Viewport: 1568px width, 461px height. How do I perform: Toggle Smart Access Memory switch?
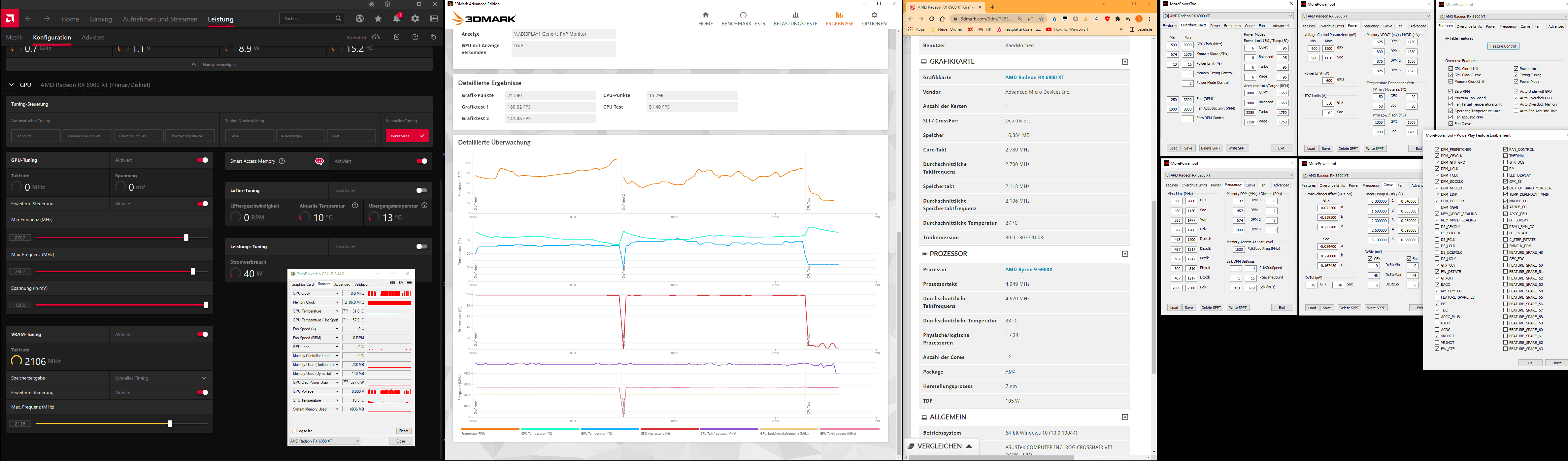421,161
